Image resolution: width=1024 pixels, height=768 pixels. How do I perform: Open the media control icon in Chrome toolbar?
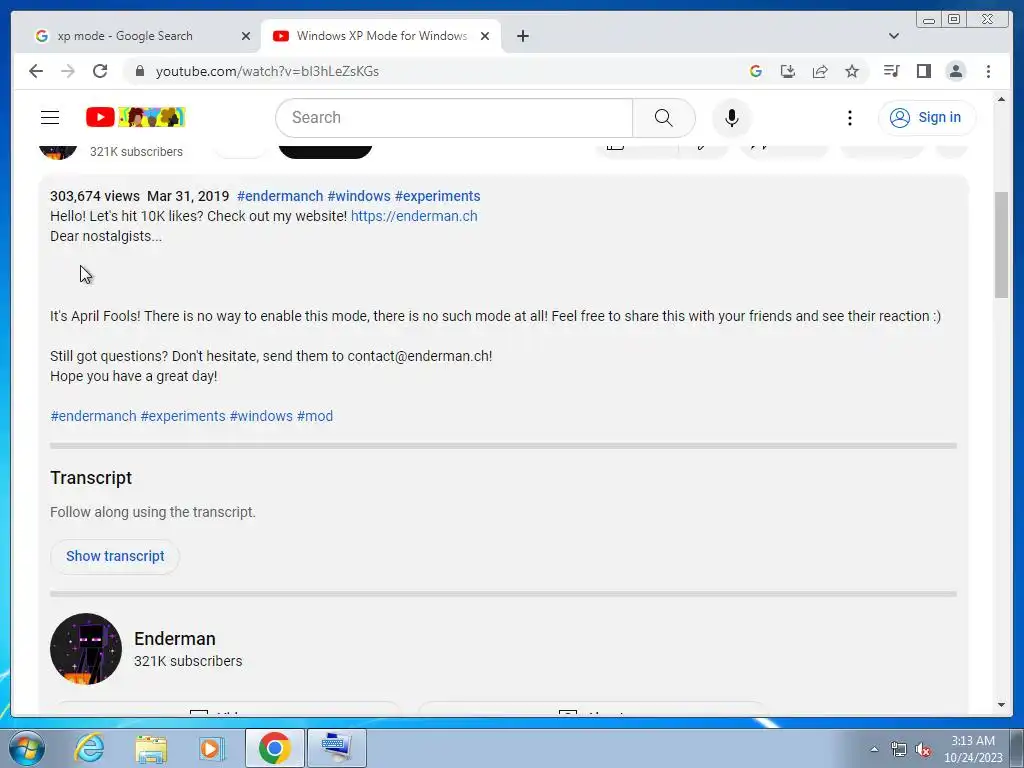(891, 71)
